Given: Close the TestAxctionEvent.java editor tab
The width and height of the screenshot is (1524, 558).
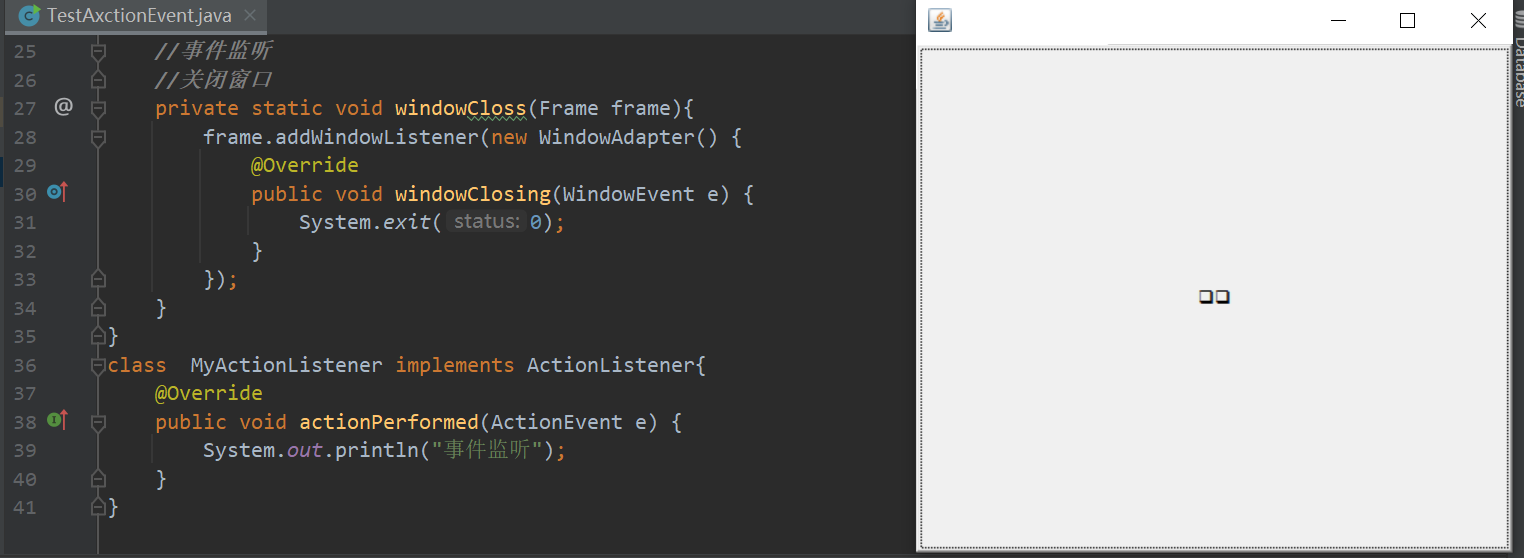Looking at the screenshot, I should click(250, 16).
